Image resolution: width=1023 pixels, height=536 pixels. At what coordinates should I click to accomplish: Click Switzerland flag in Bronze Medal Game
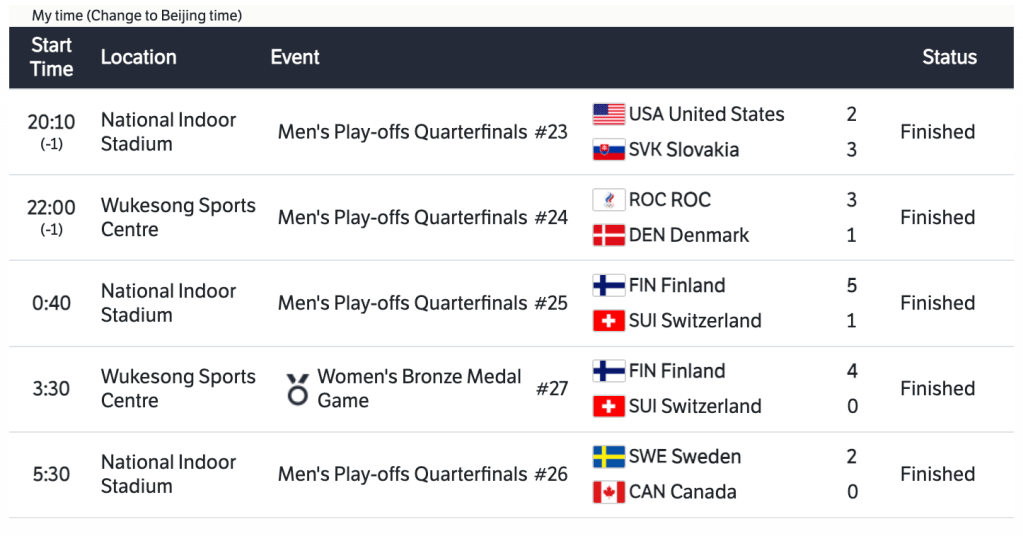(x=608, y=407)
